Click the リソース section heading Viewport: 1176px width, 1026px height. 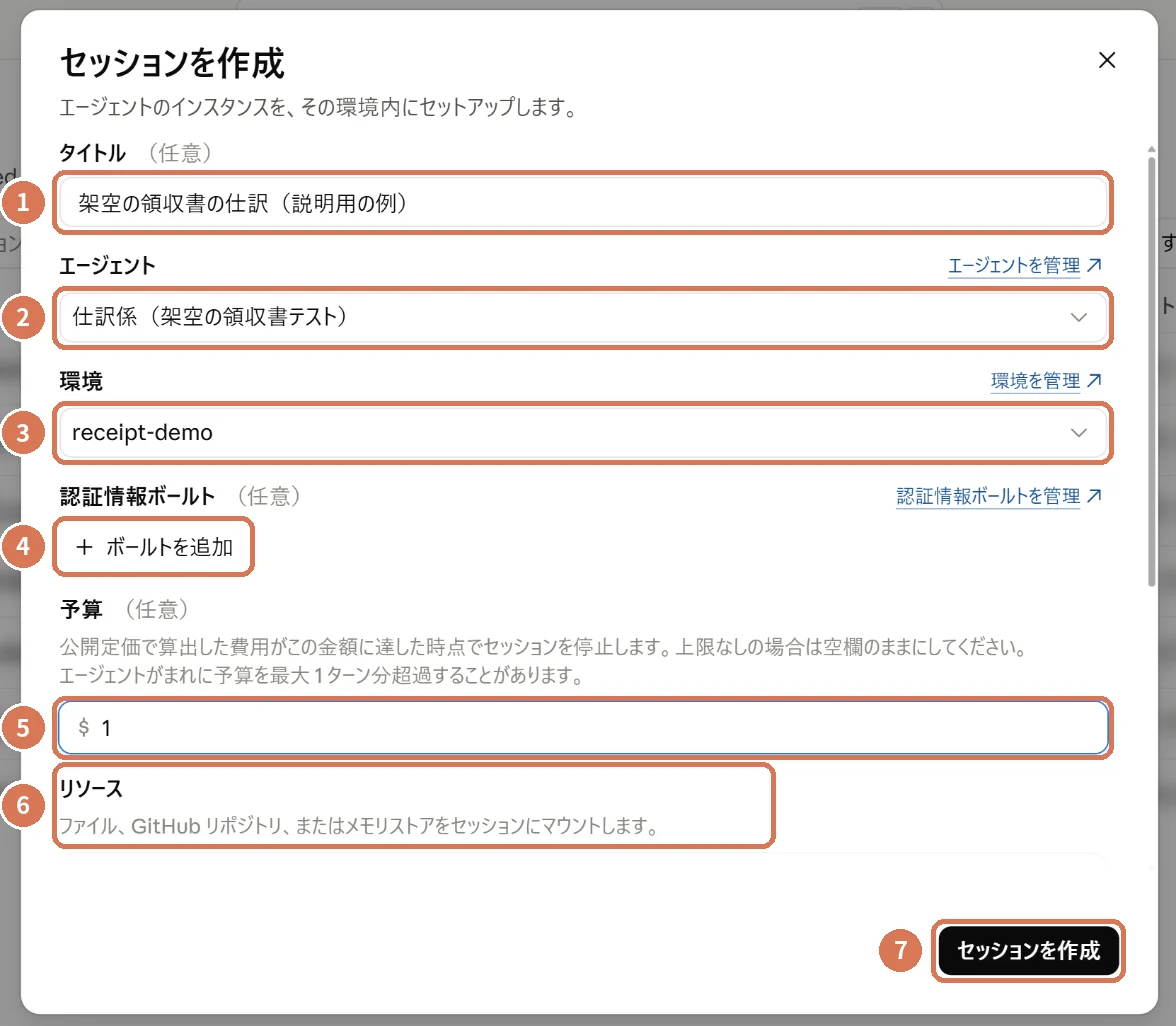coord(91,788)
